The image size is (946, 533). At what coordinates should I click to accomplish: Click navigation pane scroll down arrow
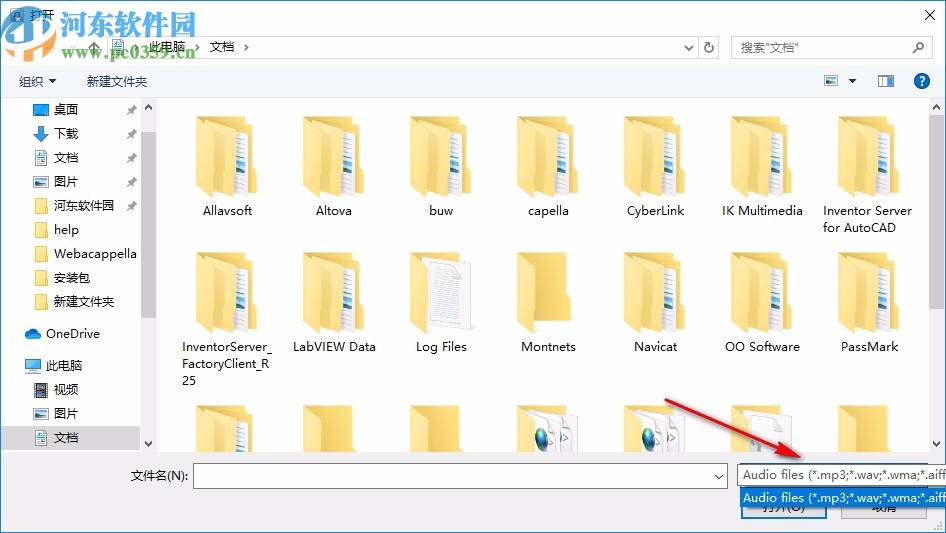click(148, 444)
